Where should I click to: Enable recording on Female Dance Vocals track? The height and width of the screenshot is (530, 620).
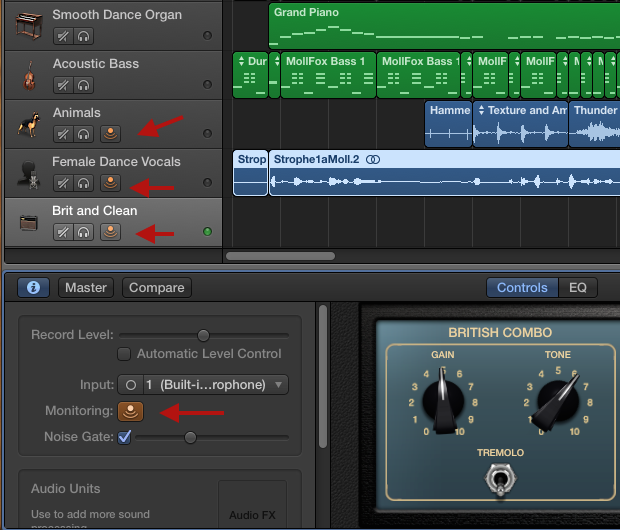(x=207, y=182)
